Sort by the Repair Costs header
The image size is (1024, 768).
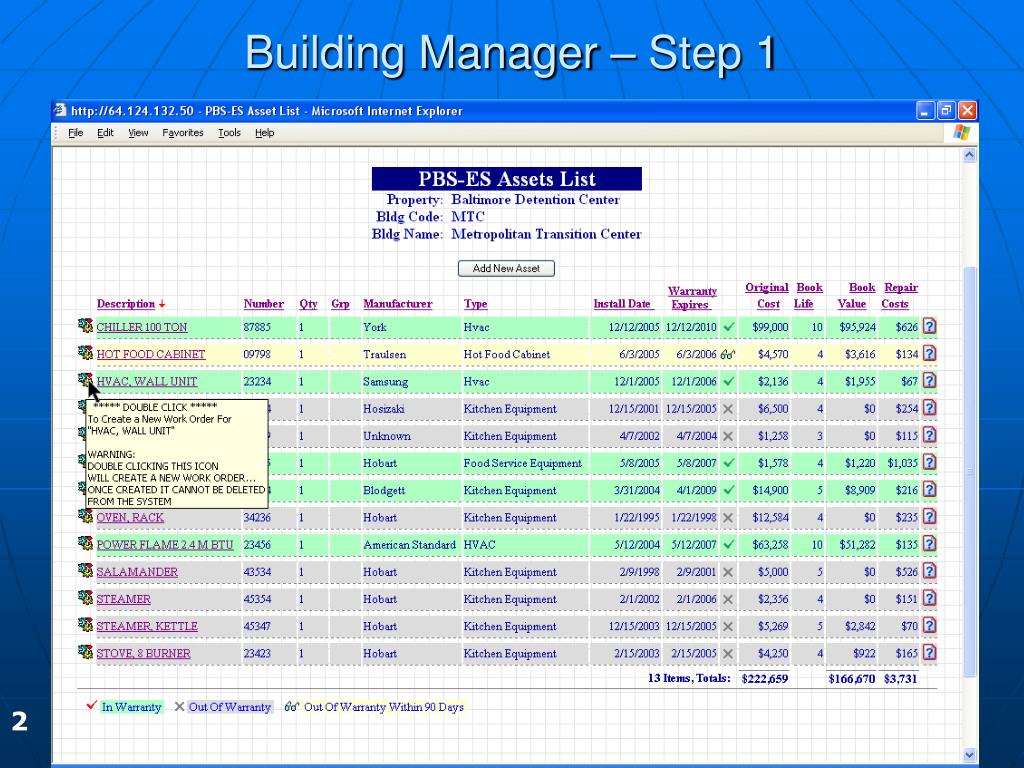[x=900, y=295]
